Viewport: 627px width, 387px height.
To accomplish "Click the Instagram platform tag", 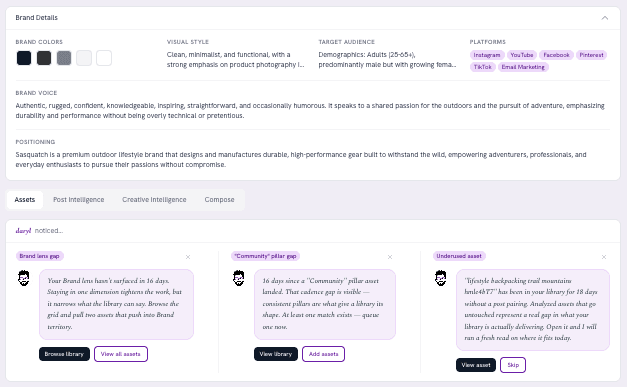I will 487,55.
